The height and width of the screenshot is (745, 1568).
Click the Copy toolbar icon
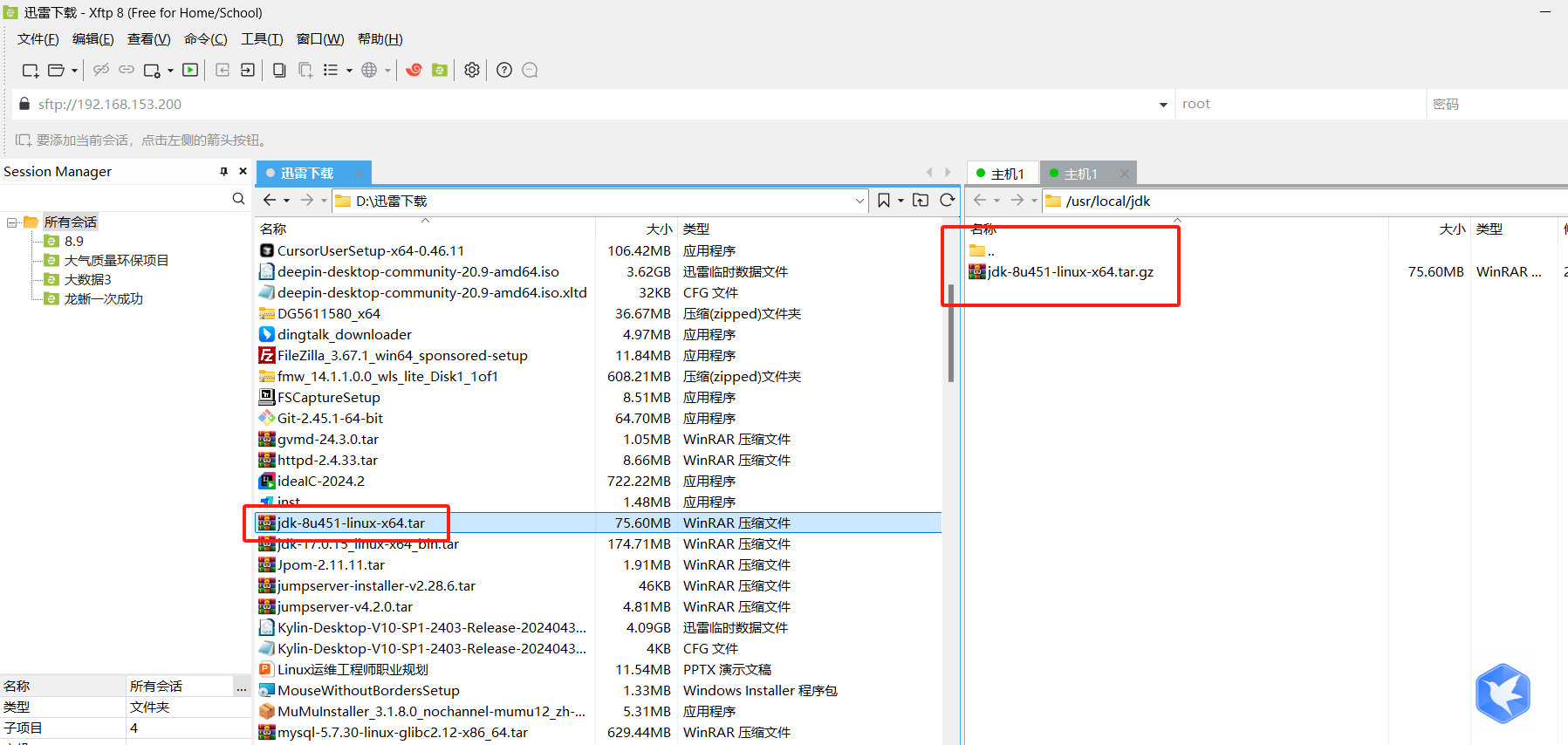click(279, 70)
